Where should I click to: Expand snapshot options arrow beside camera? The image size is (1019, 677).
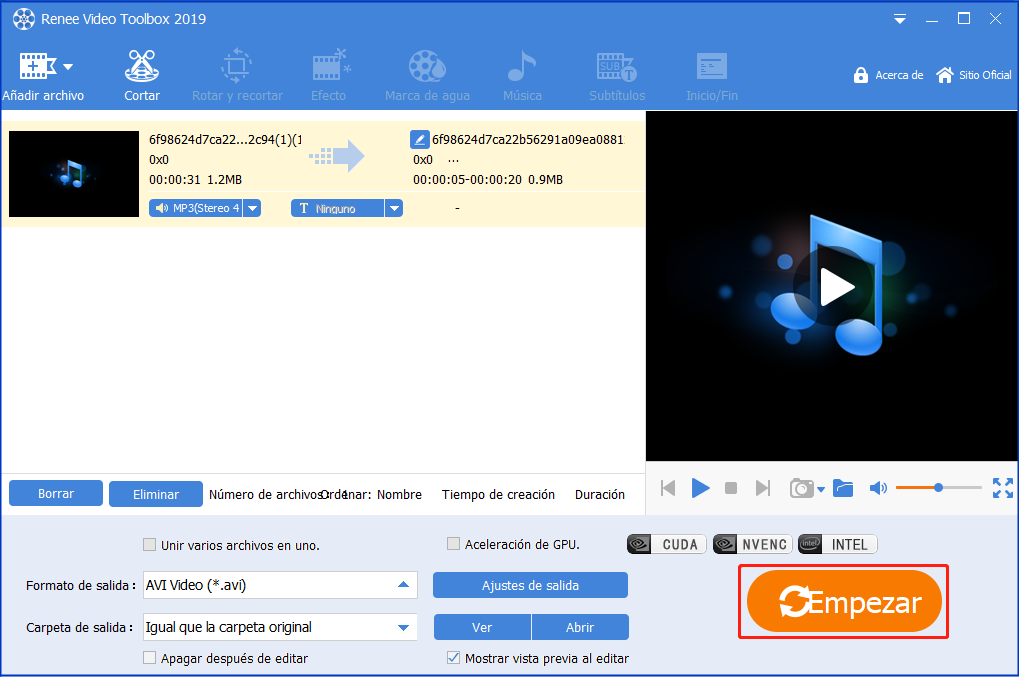821,489
